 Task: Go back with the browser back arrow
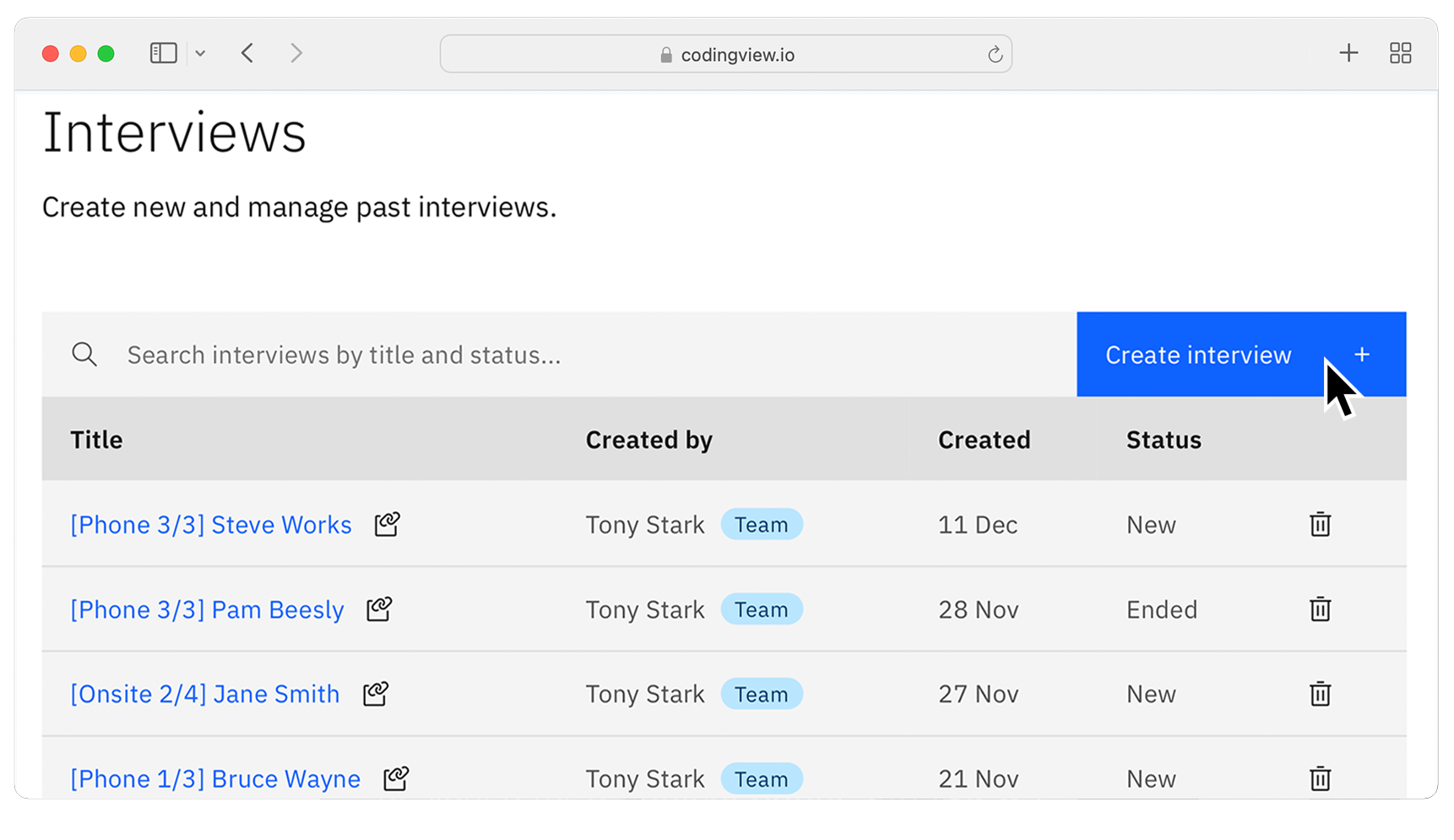[247, 53]
